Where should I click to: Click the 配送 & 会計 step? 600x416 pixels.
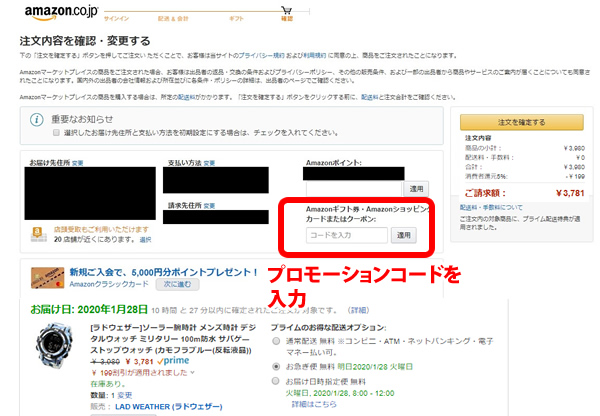tap(173, 18)
